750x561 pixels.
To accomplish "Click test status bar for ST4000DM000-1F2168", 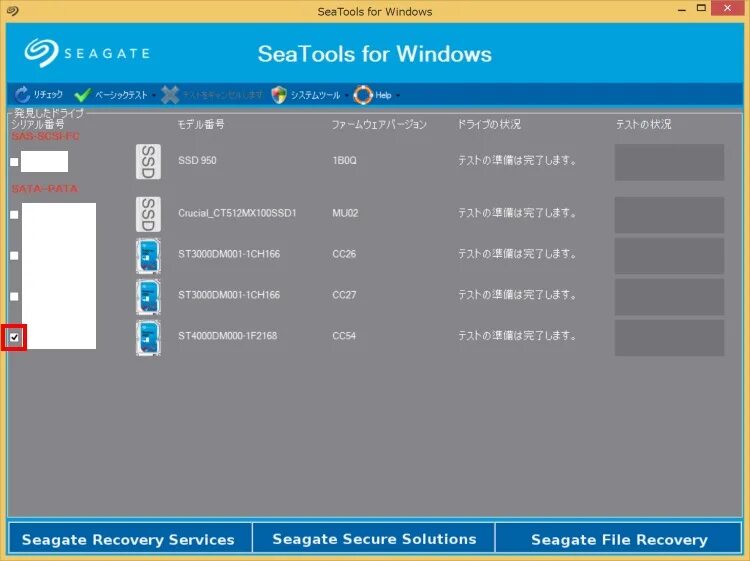I will click(x=669, y=338).
